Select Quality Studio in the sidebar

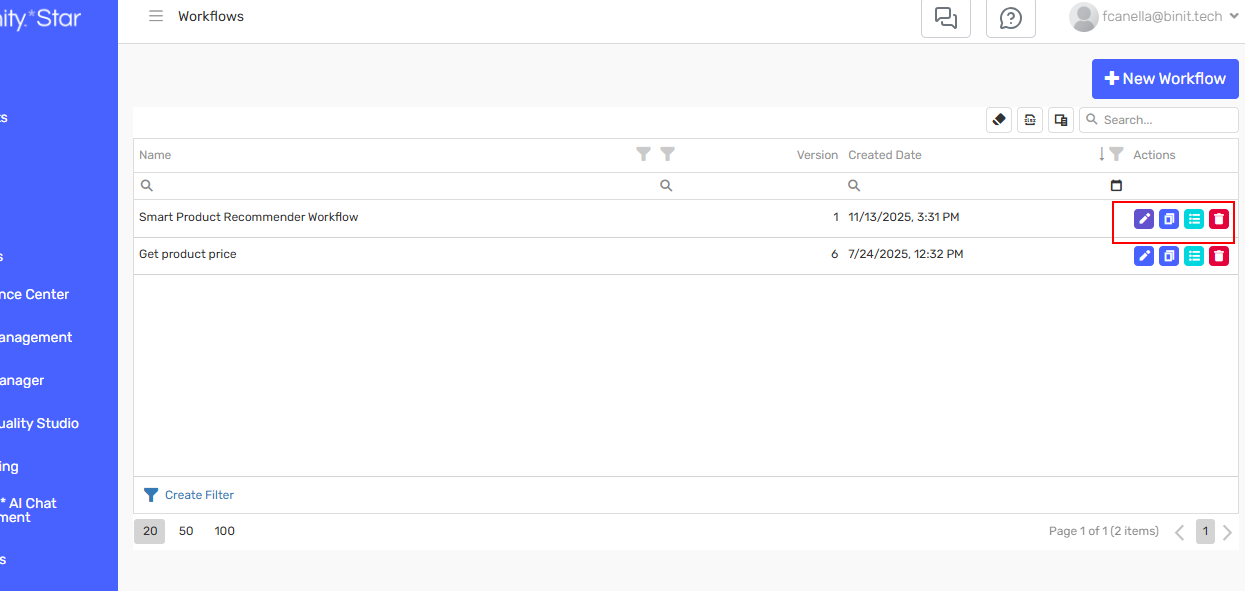coord(40,423)
